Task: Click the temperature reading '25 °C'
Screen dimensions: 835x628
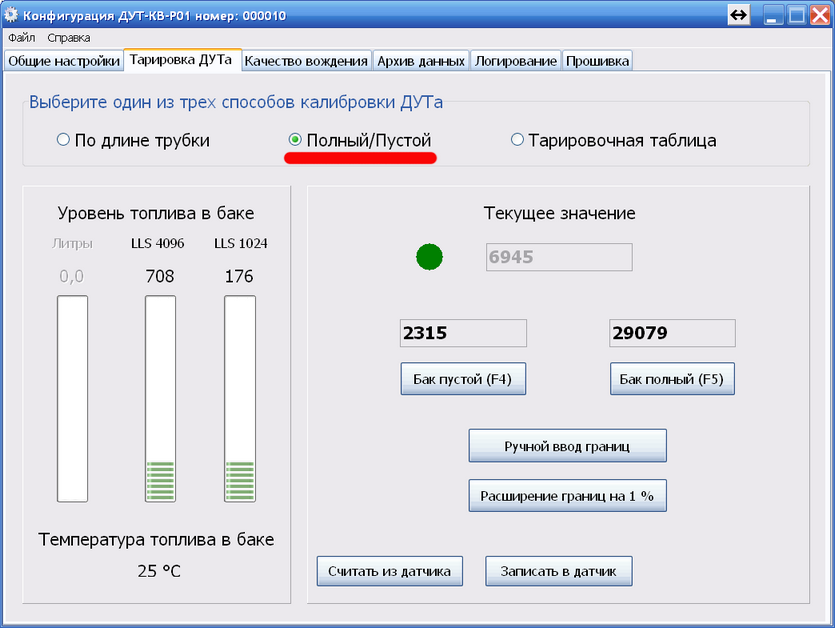Action: point(159,571)
